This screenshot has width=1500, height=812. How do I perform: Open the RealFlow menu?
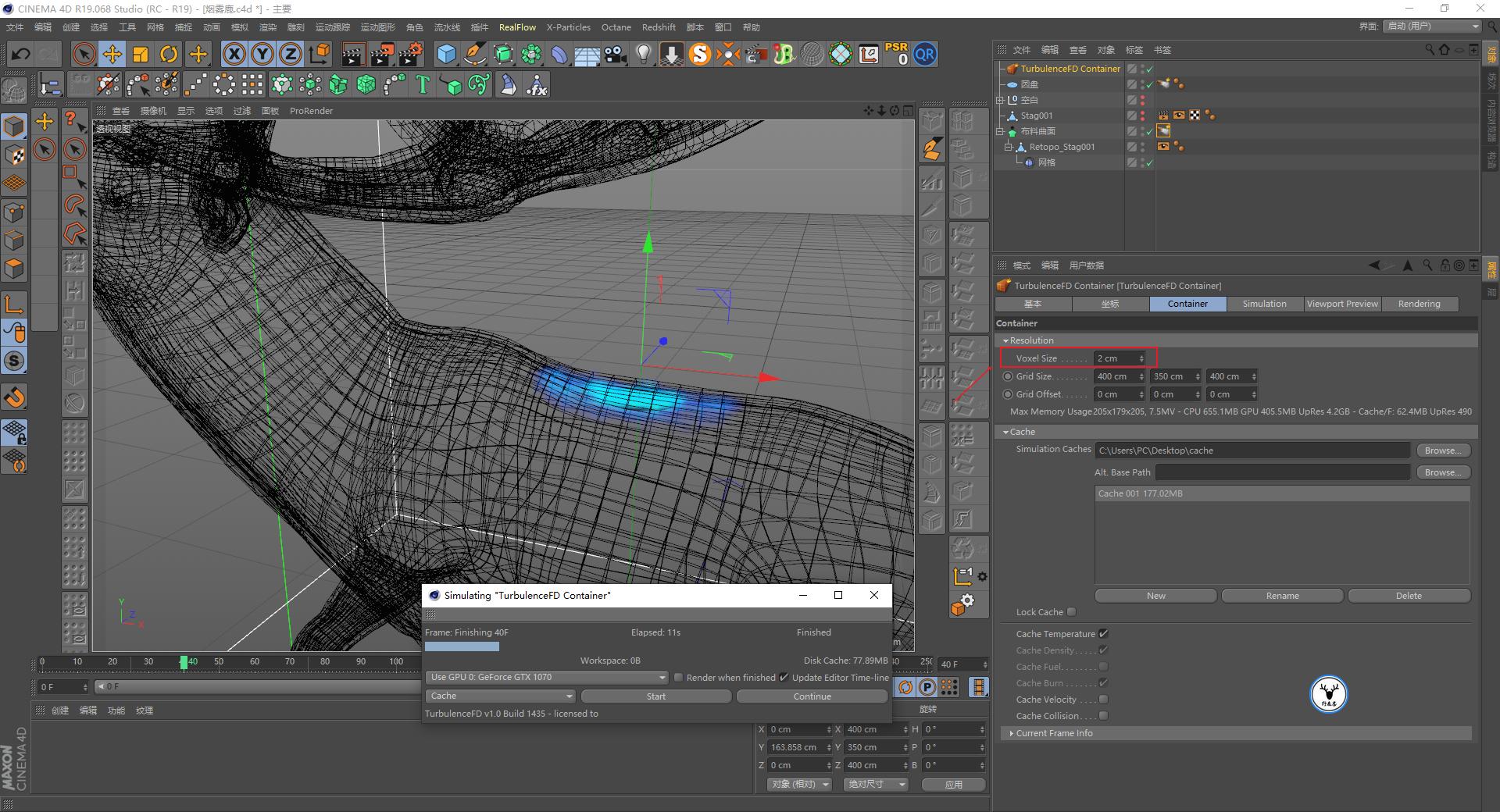pos(517,27)
